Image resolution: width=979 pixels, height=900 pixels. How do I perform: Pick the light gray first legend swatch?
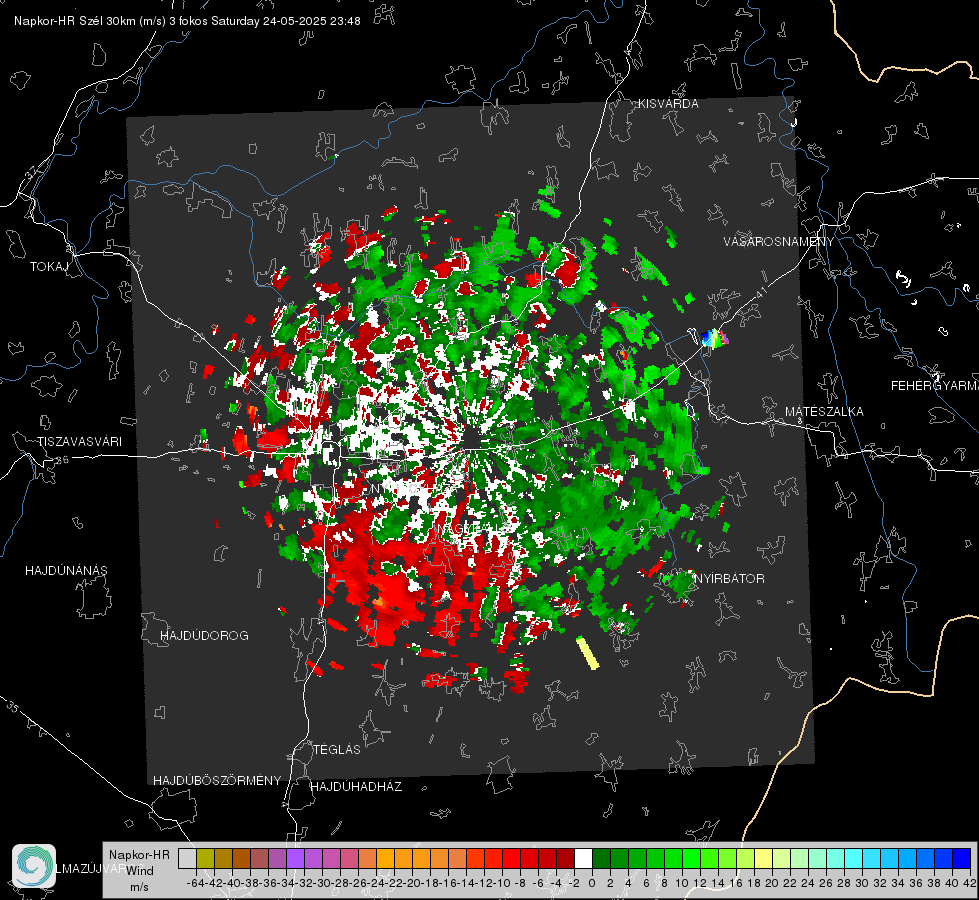click(x=187, y=859)
